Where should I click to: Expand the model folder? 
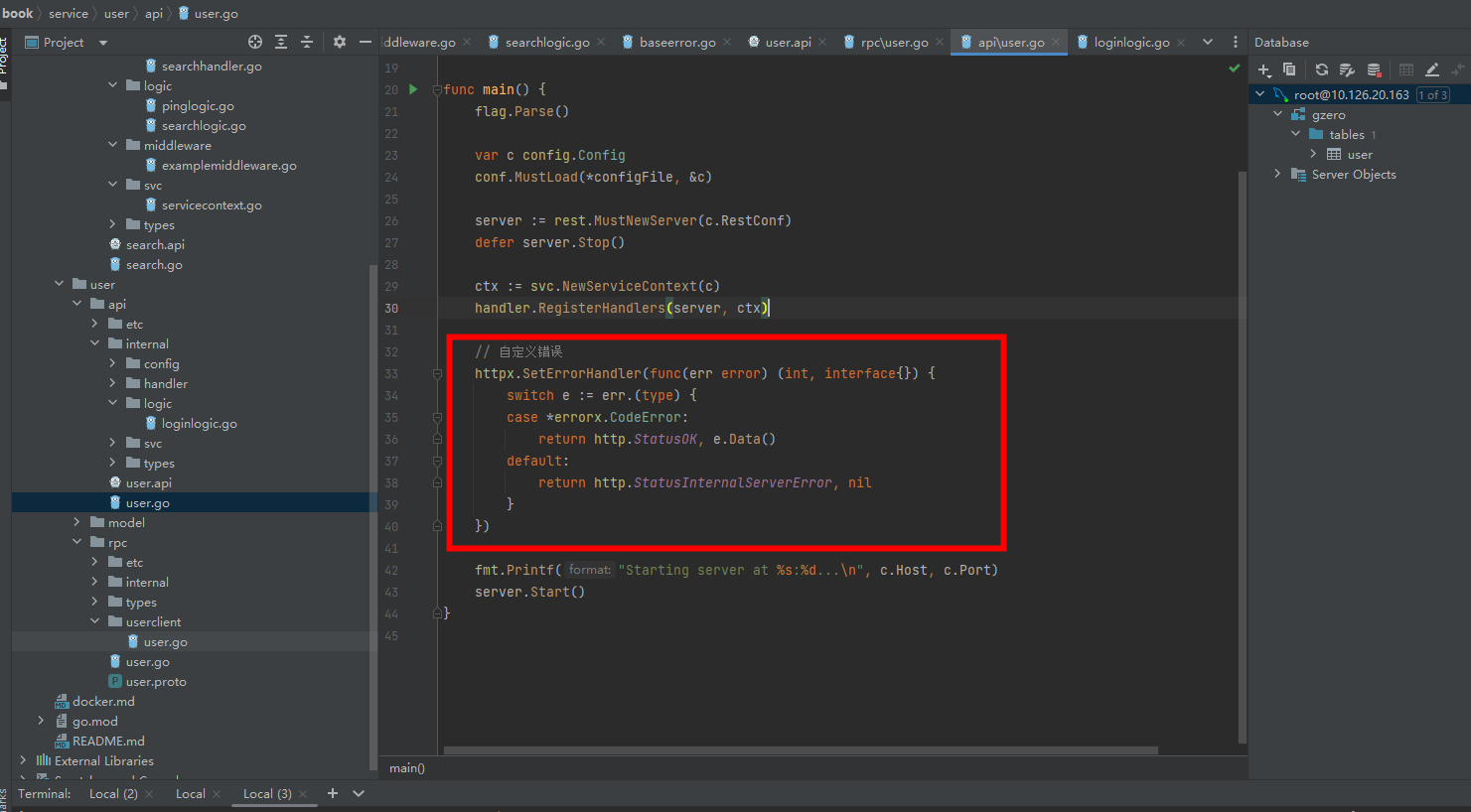coord(77,522)
